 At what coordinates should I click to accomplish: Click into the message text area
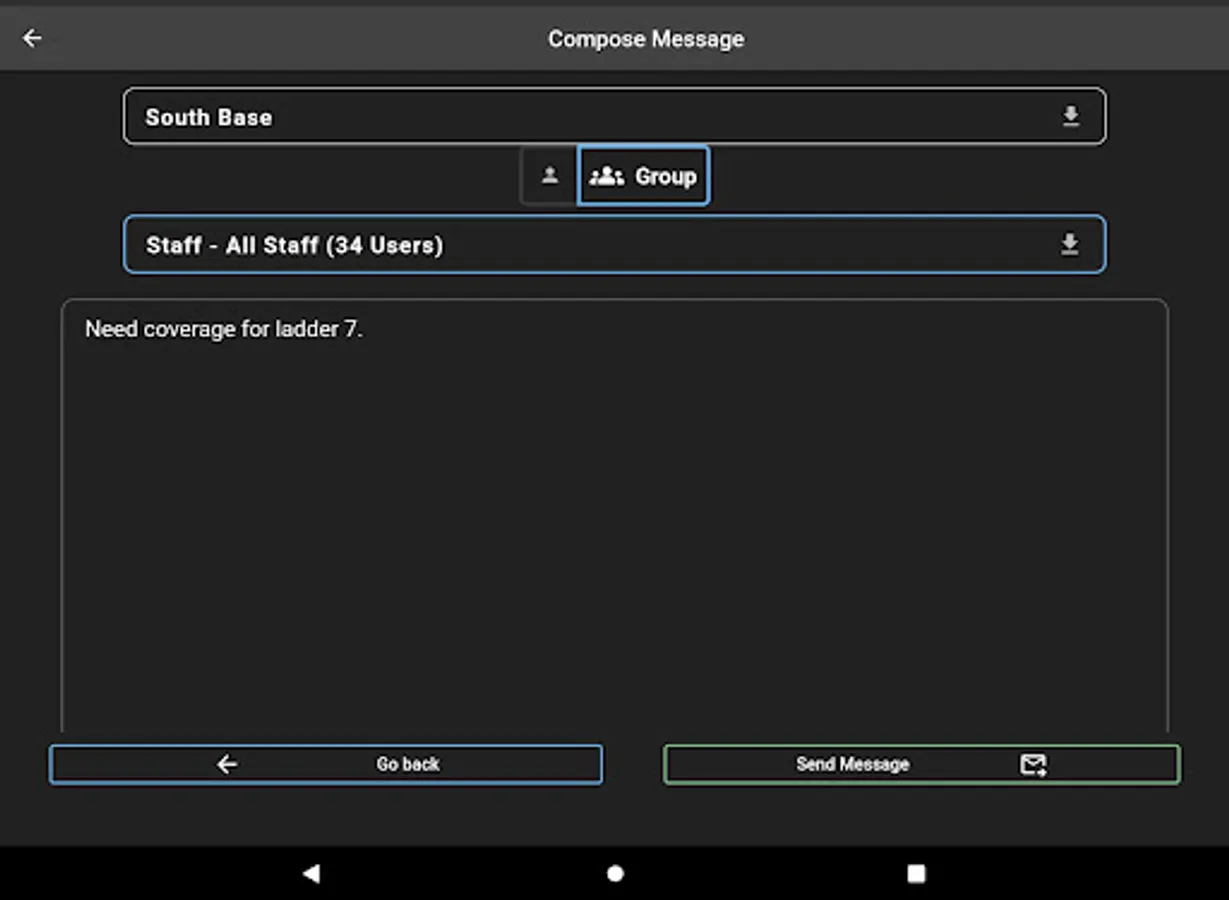(614, 515)
